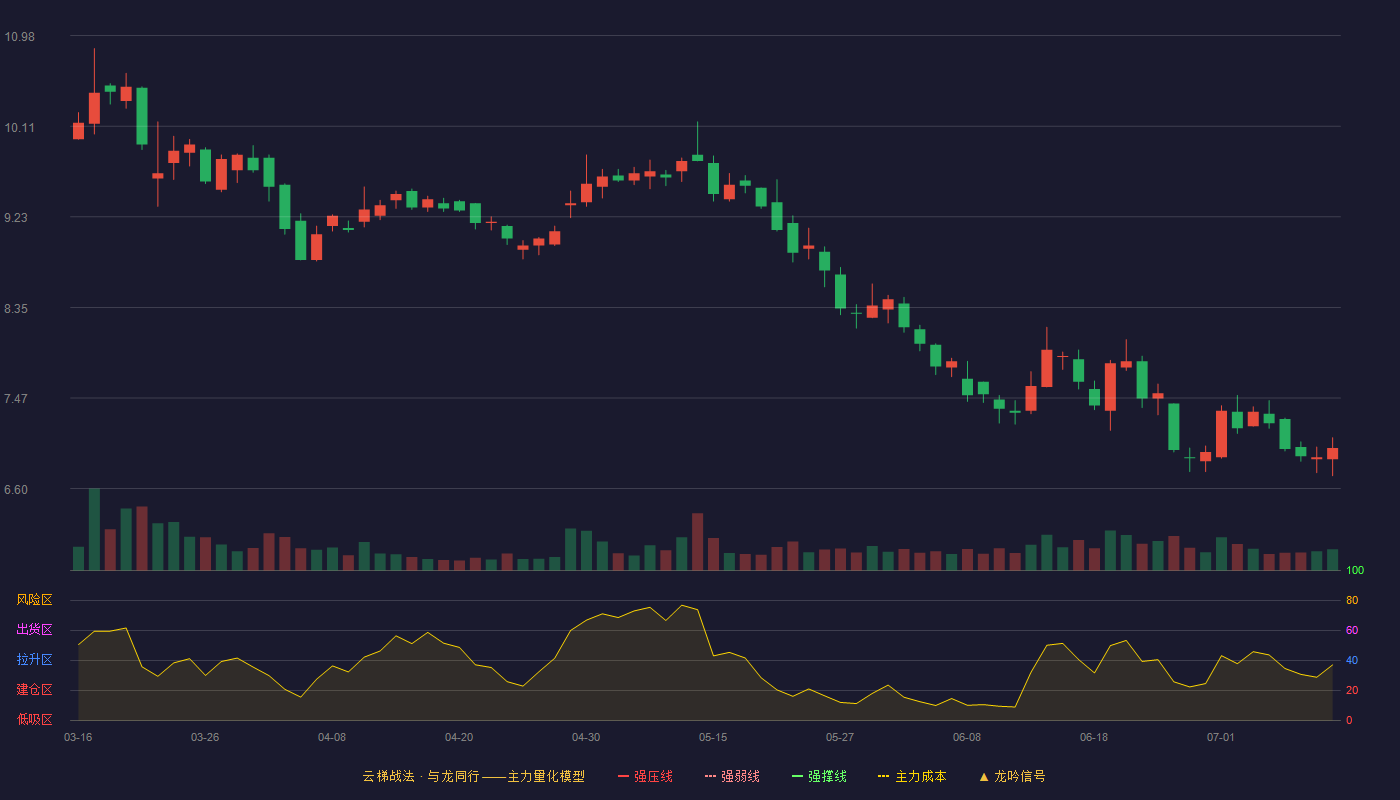
Task: Click the 05-15 date axis marker
Action: [713, 737]
